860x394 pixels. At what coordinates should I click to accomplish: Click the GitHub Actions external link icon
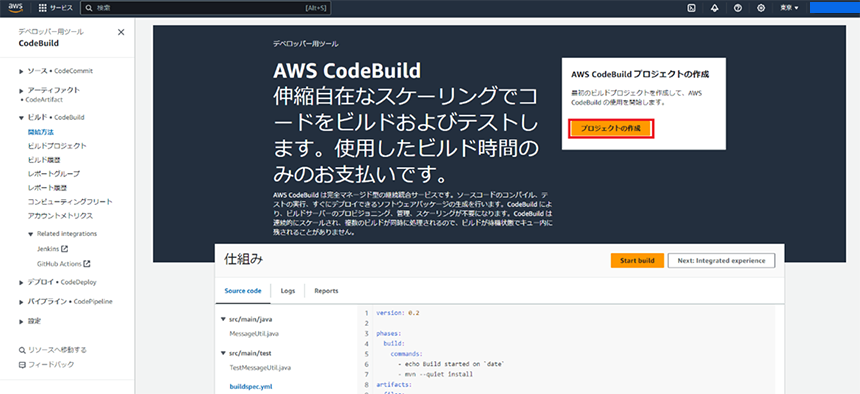click(87, 264)
